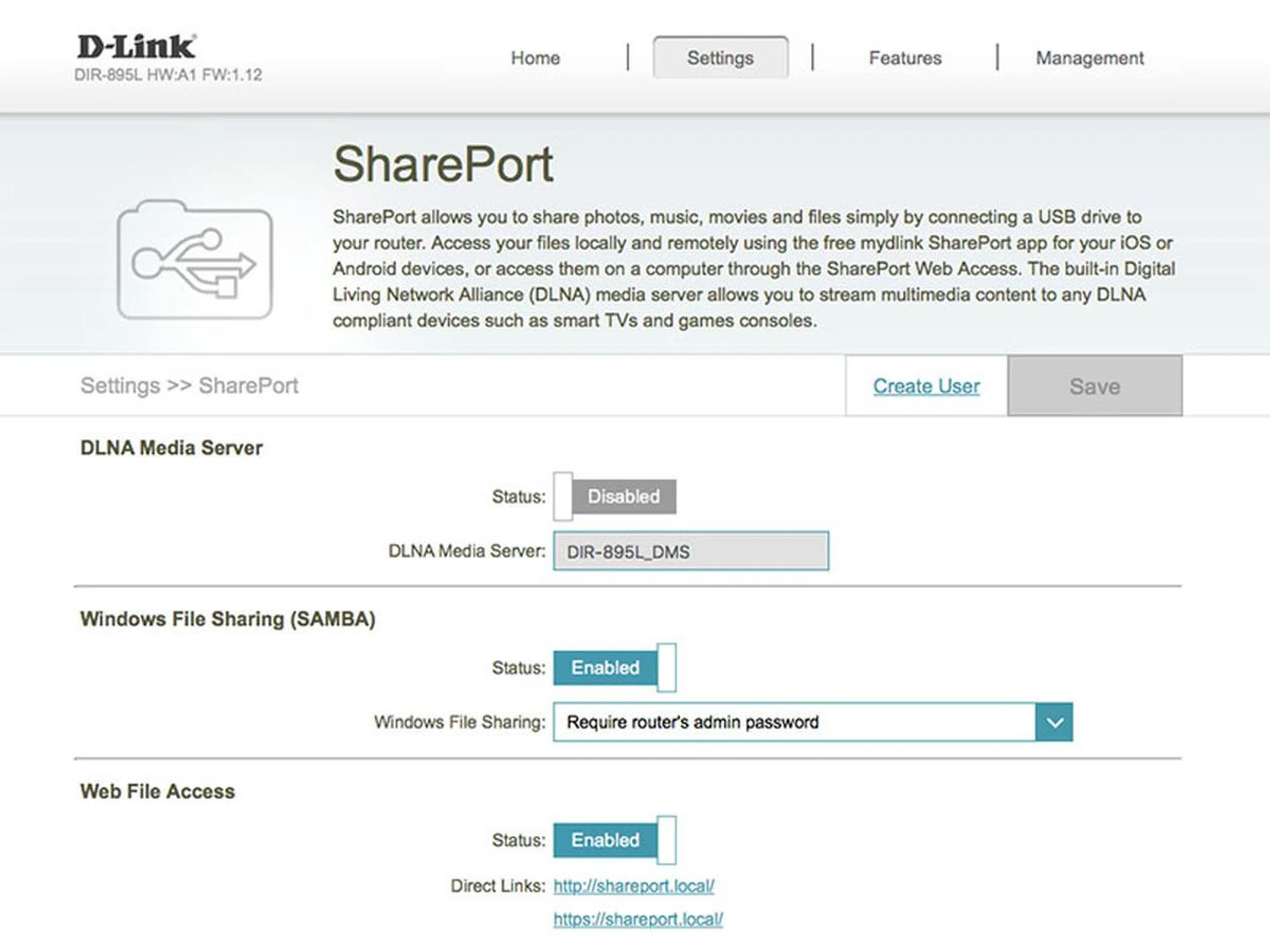Image resolution: width=1270 pixels, height=952 pixels.
Task: Disable the Windows File Sharing SAMBA toggle
Action: tap(614, 668)
